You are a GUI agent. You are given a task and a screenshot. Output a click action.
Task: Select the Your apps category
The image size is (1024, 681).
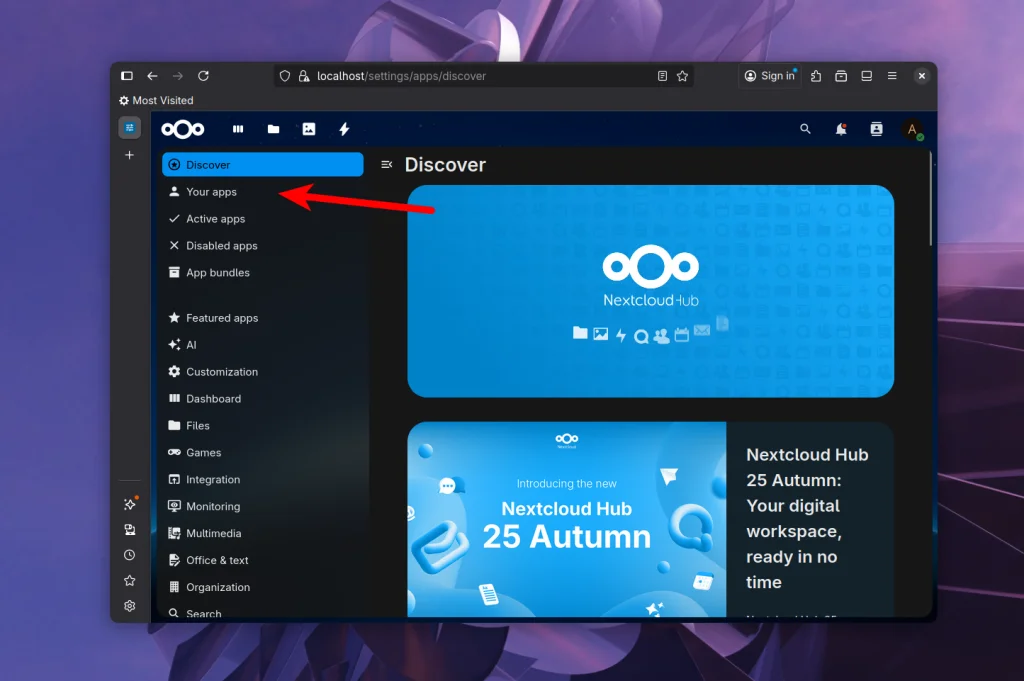click(x=210, y=191)
